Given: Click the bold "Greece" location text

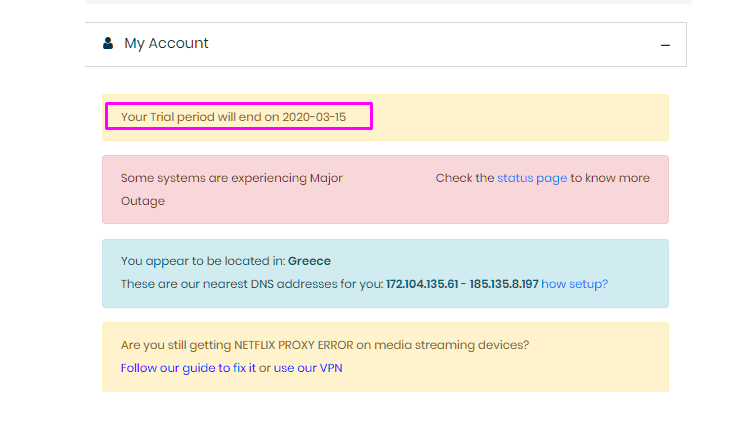Looking at the screenshot, I should [309, 261].
